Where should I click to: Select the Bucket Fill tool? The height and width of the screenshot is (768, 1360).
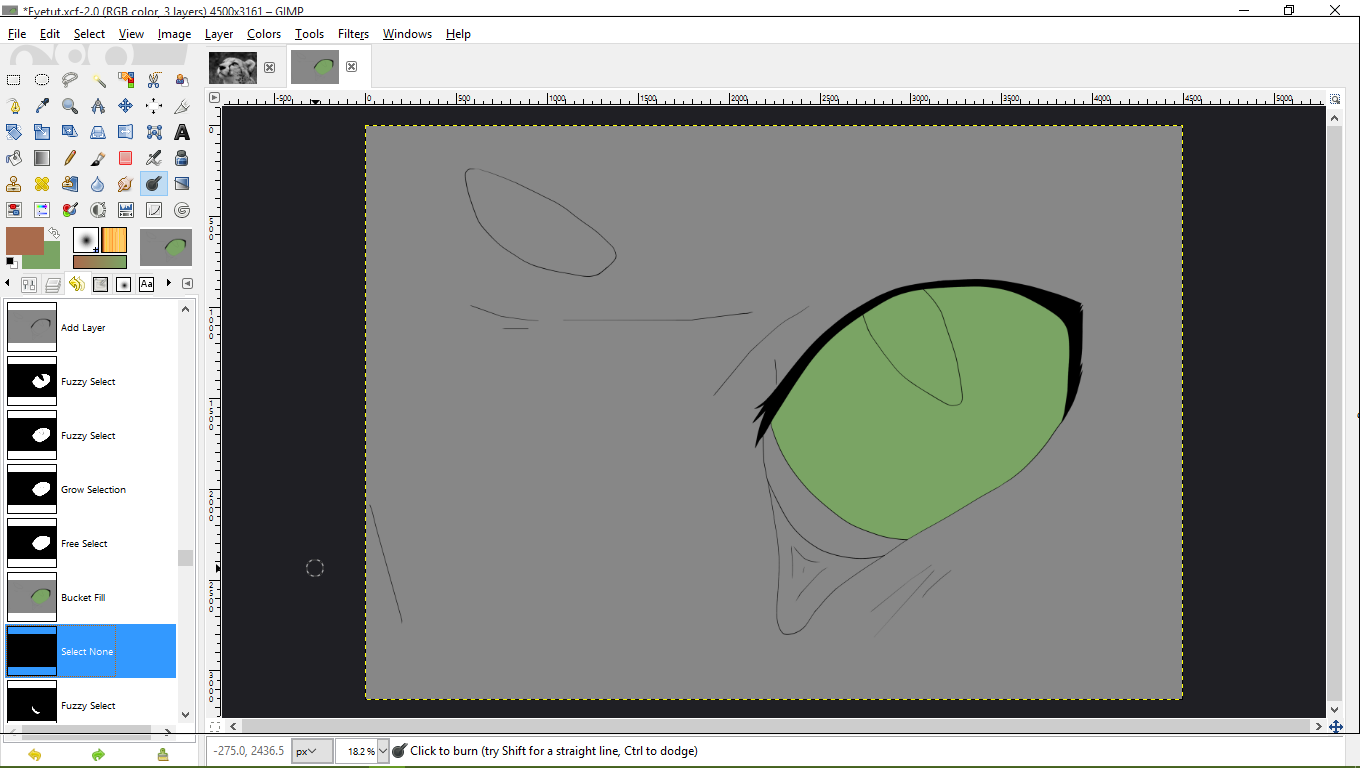14,158
